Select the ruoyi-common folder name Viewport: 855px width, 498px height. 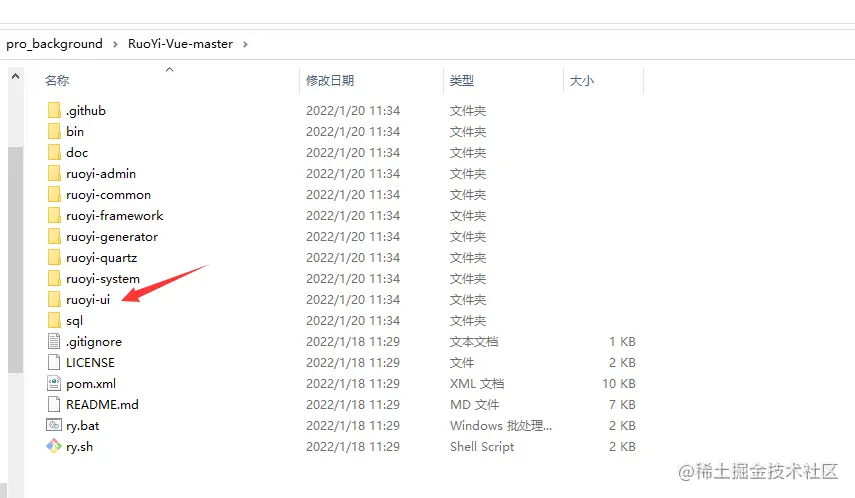(x=109, y=194)
